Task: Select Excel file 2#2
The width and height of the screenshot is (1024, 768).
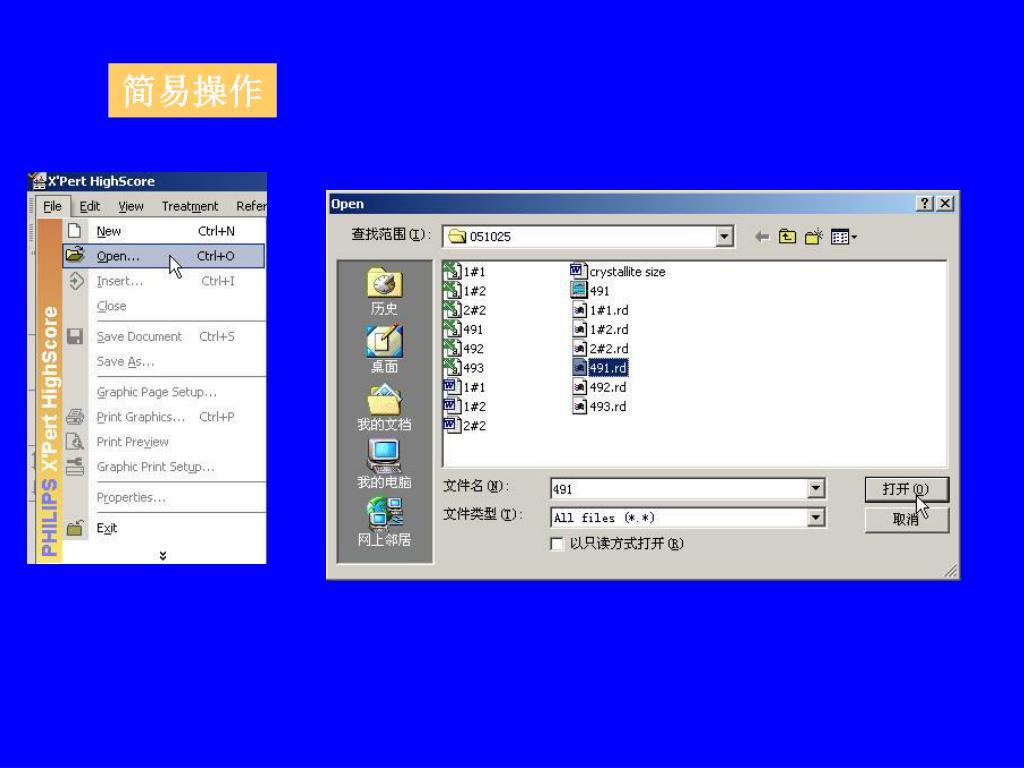Action: (464, 310)
